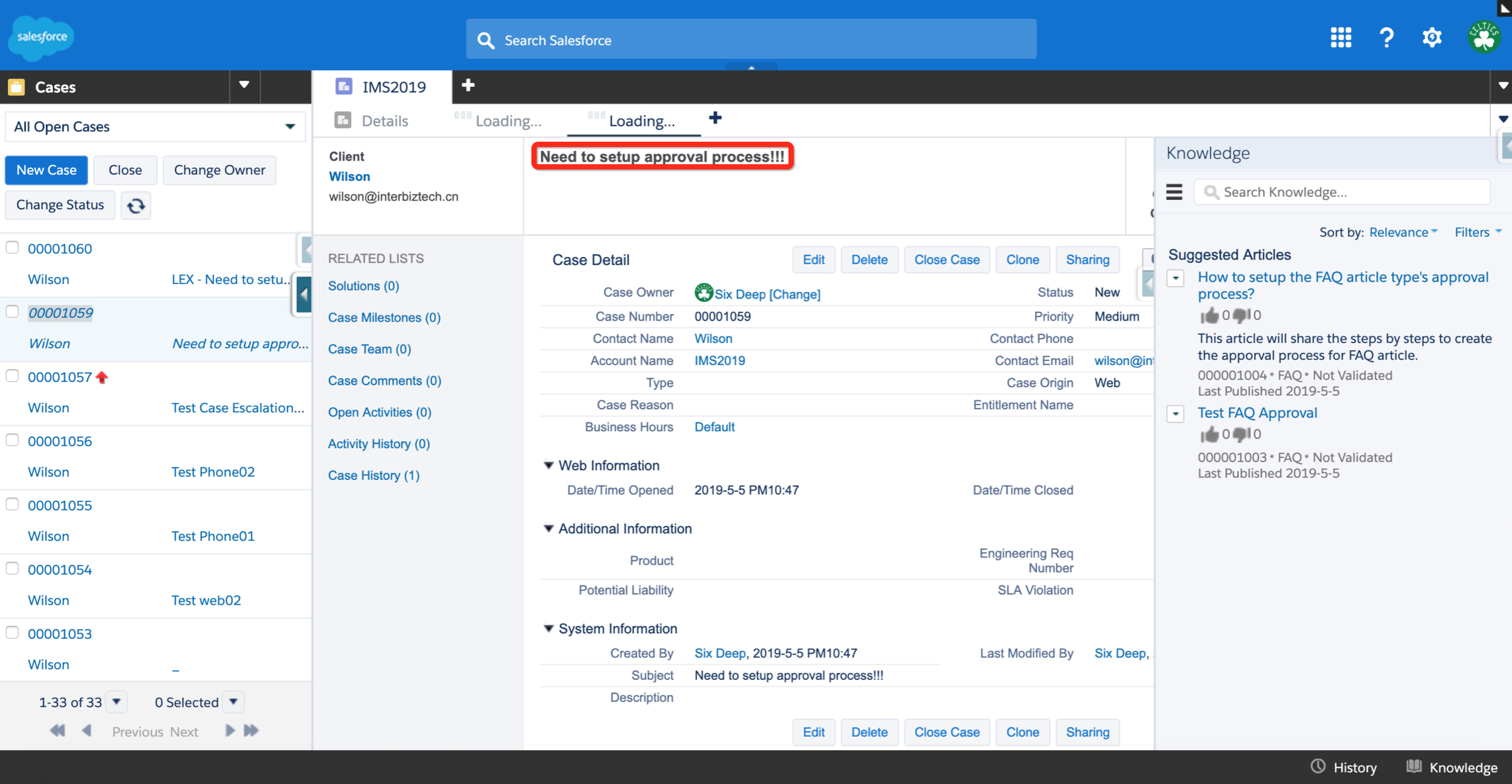Click the top Clone button
This screenshot has height=784, width=1512.
coord(1022,260)
